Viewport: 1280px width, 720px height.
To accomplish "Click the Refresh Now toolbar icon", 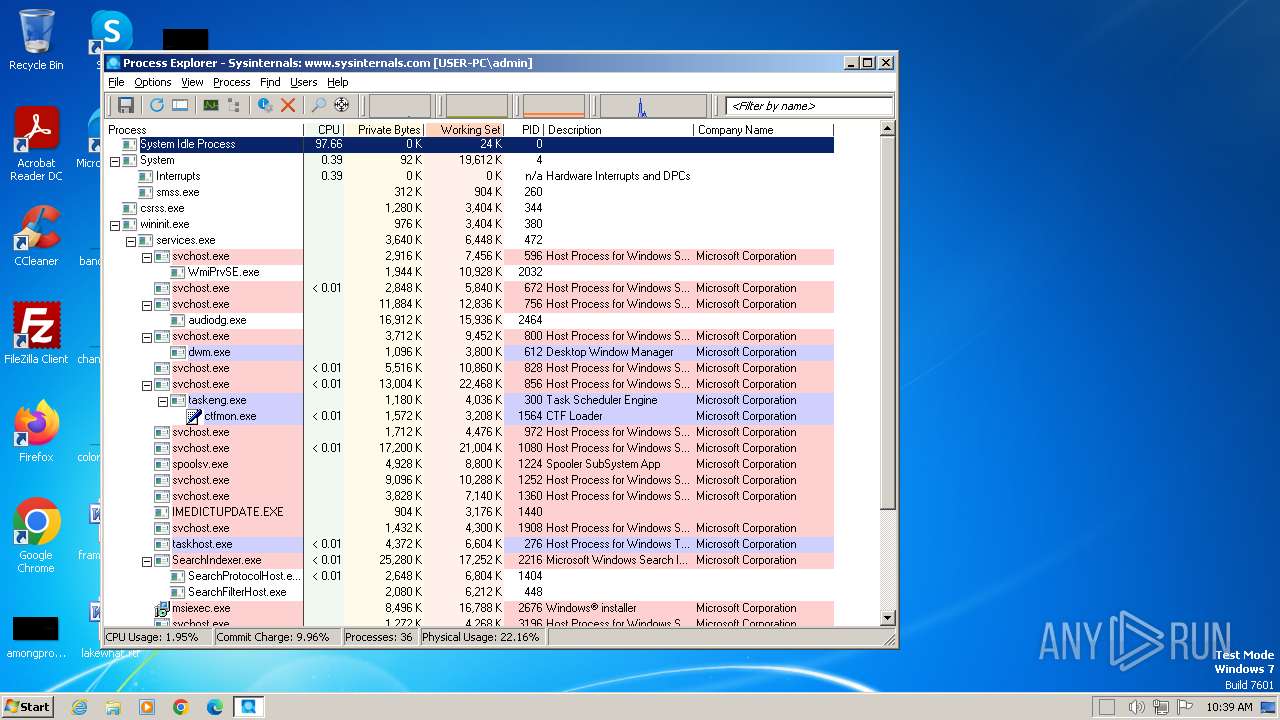I will (157, 105).
